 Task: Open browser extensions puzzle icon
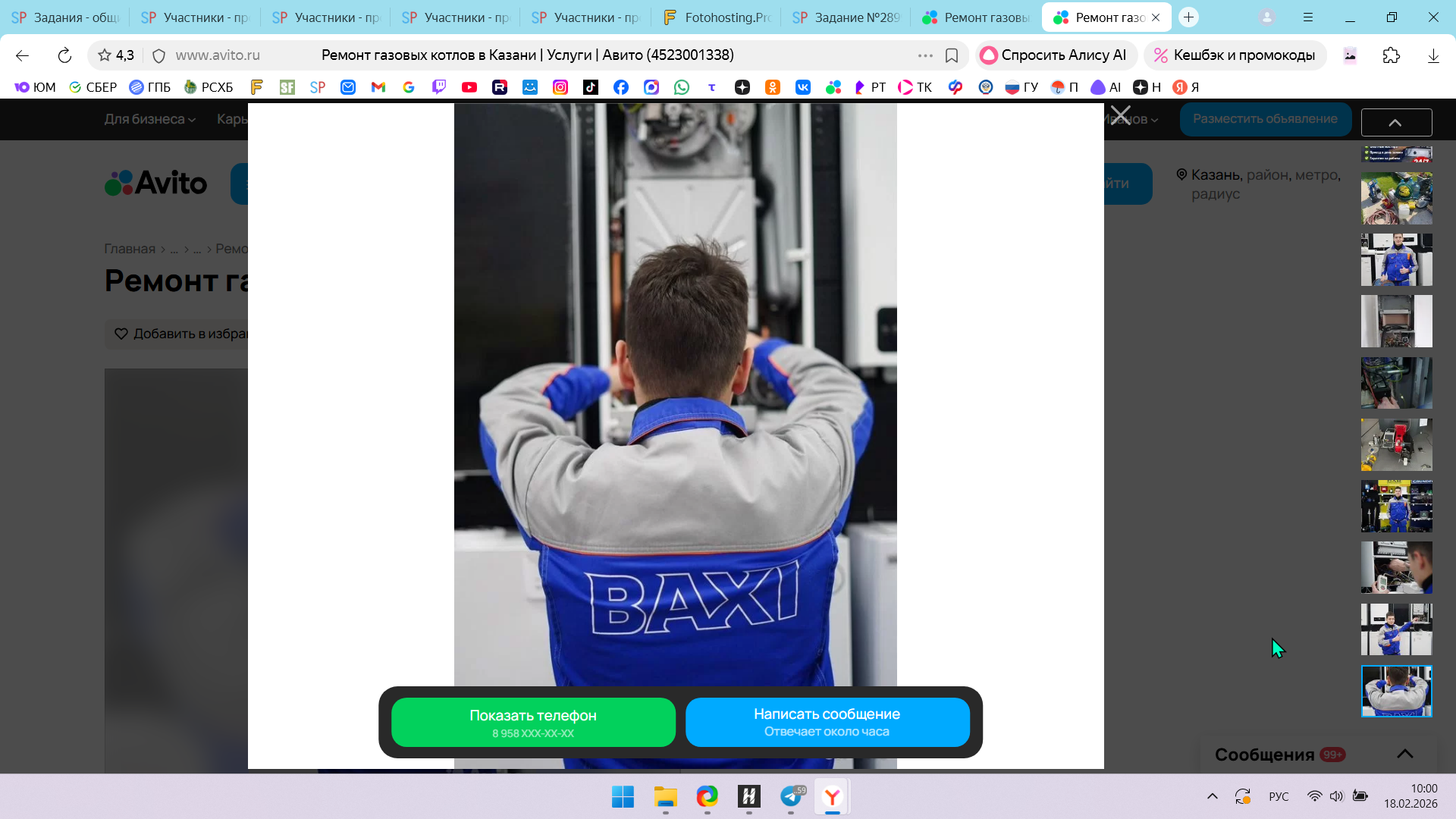pyautogui.click(x=1392, y=55)
